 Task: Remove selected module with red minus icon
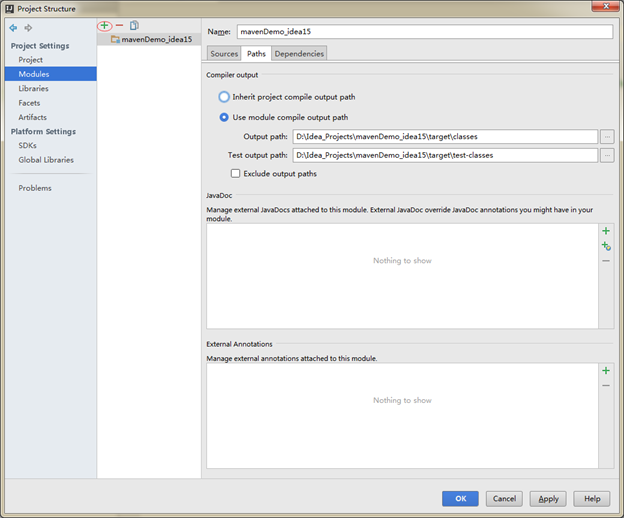pos(119,26)
